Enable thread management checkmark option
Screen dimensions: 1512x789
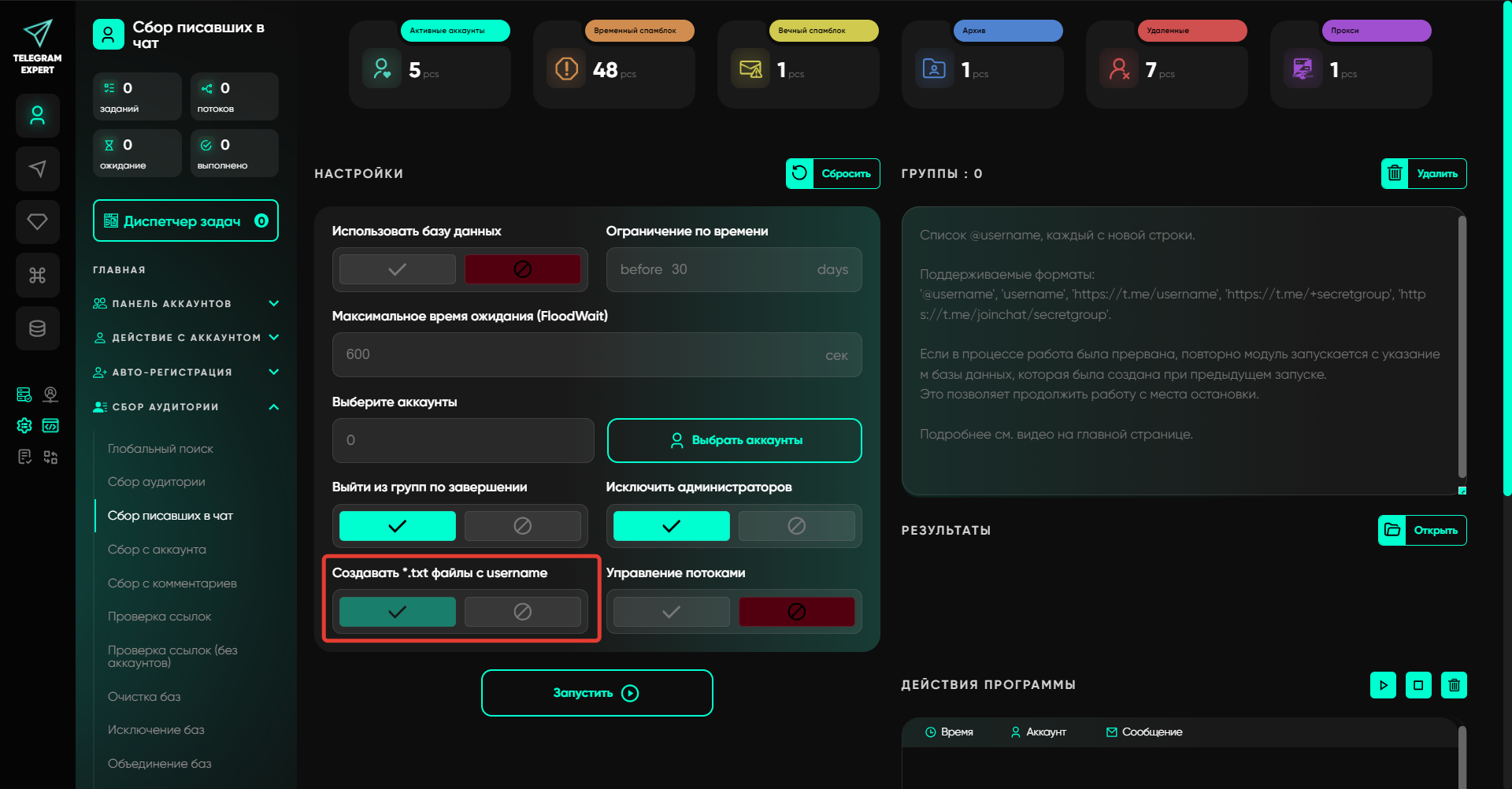[x=671, y=612]
